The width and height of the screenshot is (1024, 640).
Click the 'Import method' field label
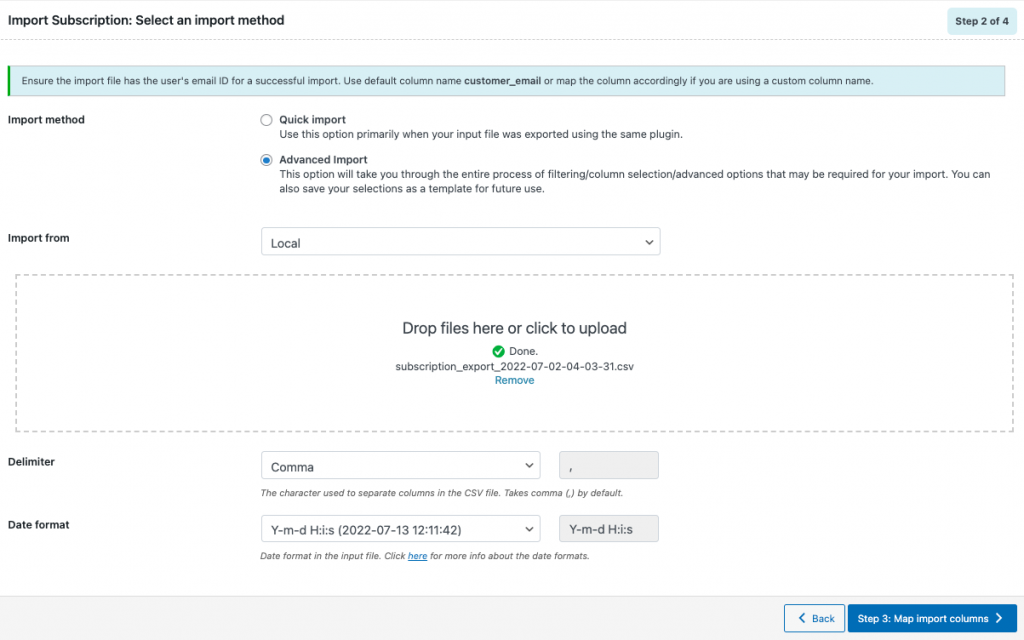(46, 120)
